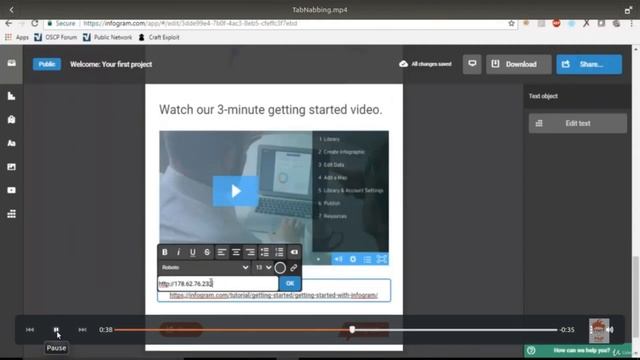Image resolution: width=640 pixels, height=360 pixels.
Task: Open the embedded video settings gear
Action: click(x=353, y=259)
